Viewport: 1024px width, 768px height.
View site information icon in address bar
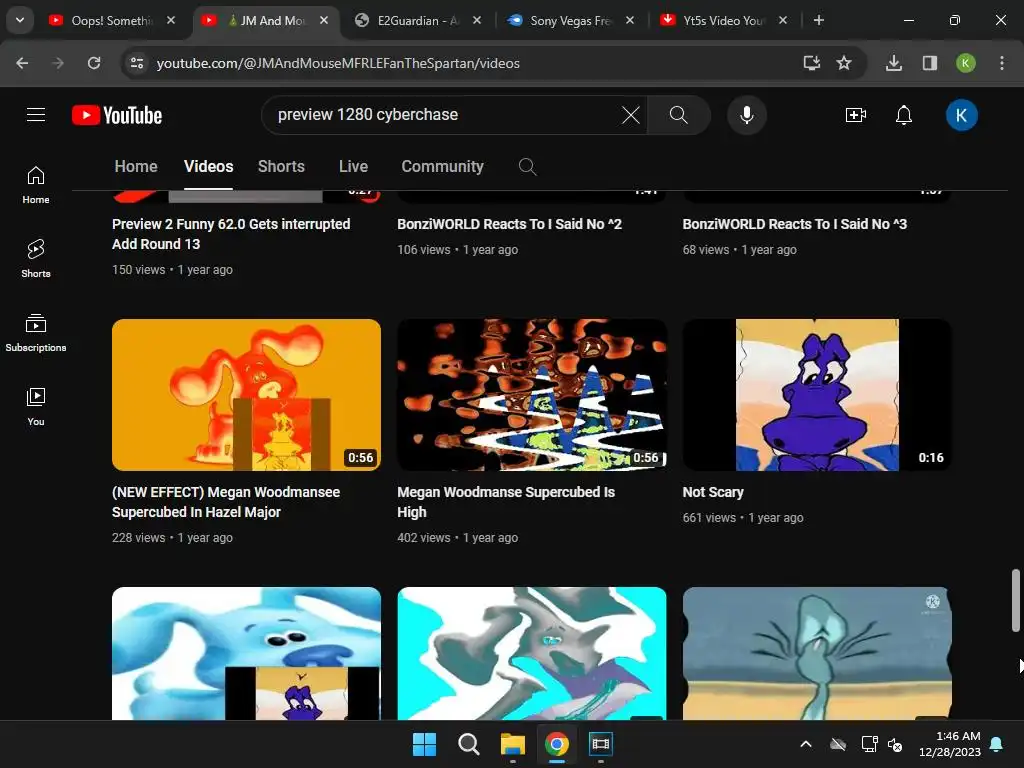(137, 63)
